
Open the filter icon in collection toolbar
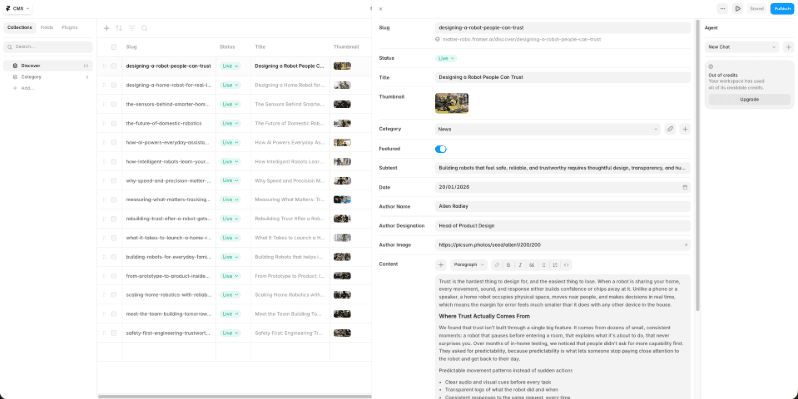click(132, 28)
